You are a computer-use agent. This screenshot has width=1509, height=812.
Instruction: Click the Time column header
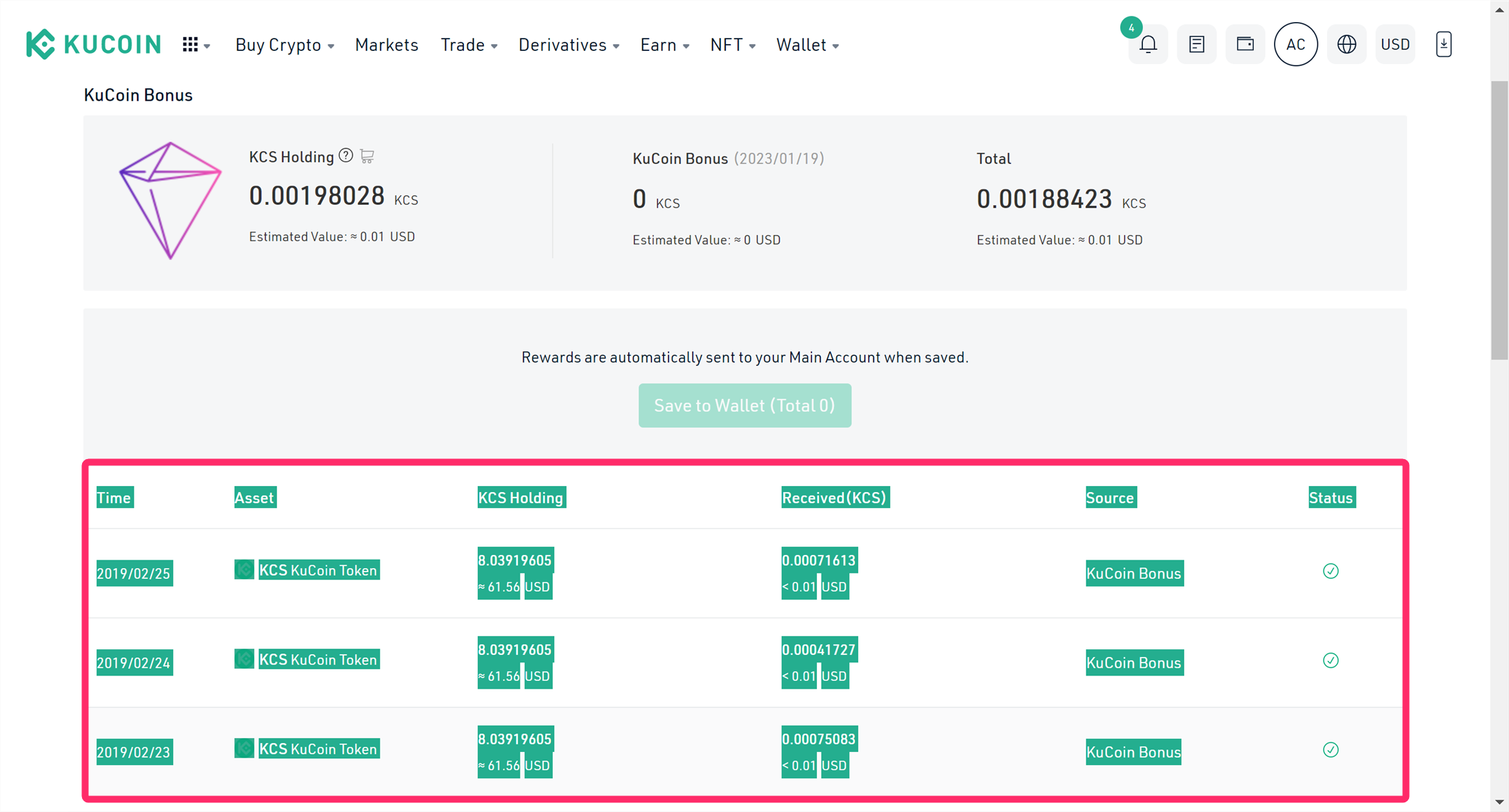click(x=114, y=498)
